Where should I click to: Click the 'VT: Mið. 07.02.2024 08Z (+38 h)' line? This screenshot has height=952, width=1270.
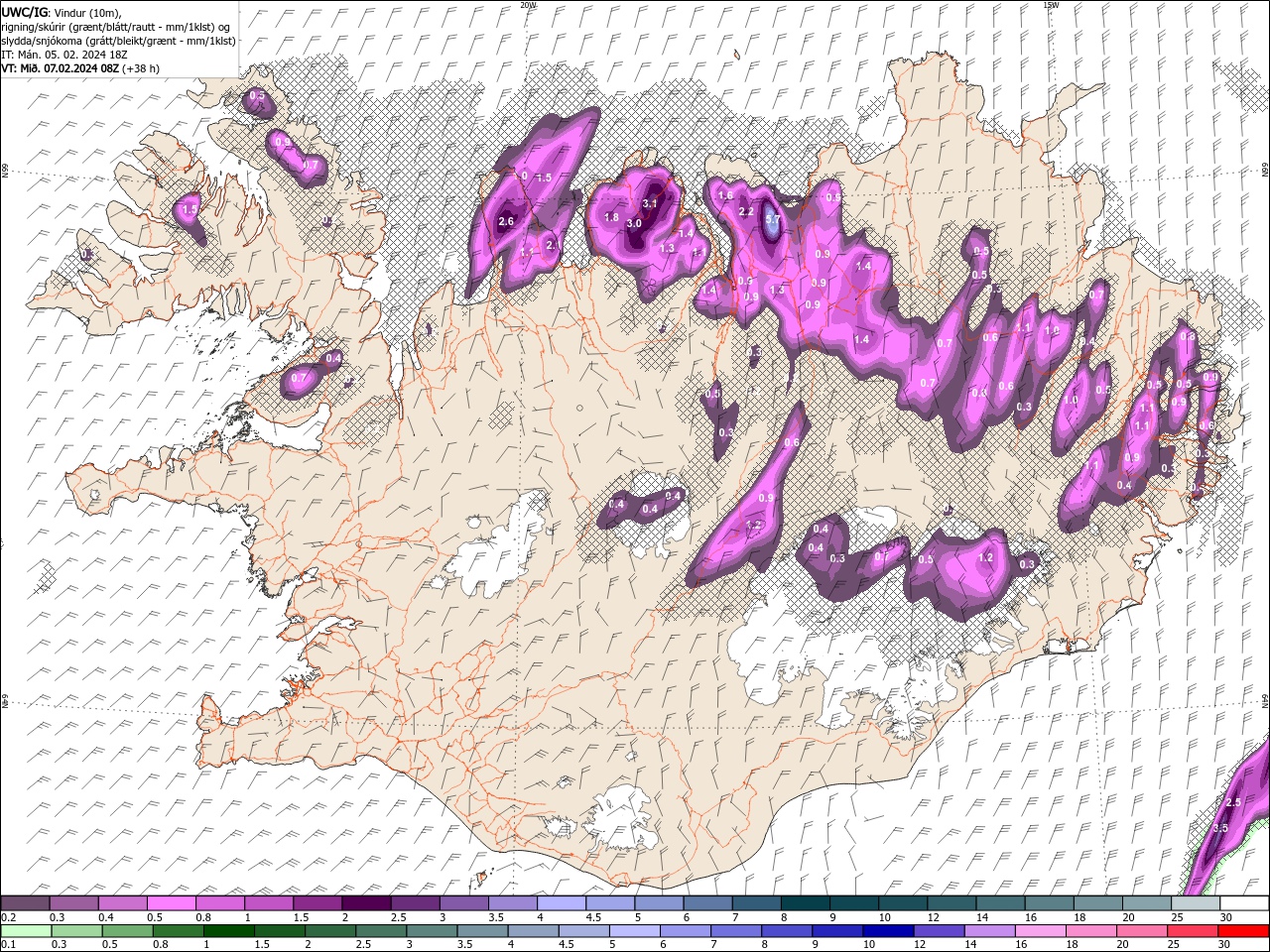(x=80, y=68)
